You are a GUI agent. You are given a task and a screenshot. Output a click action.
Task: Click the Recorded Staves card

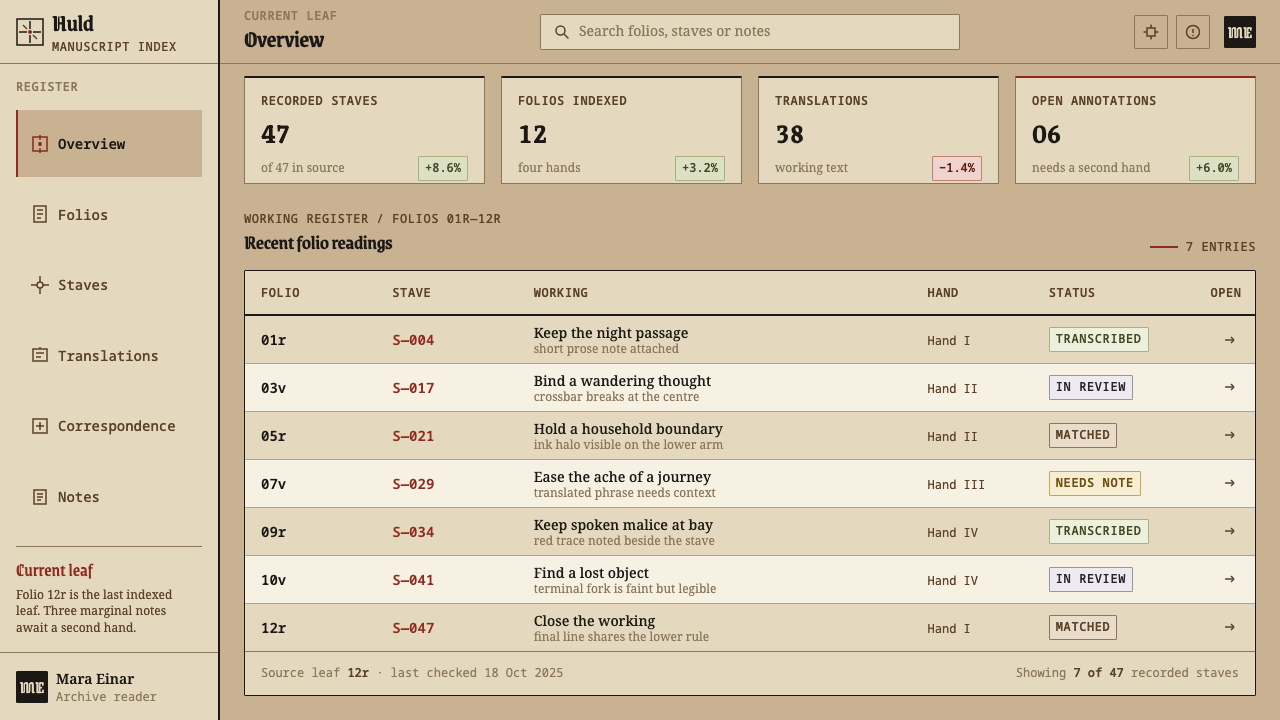coord(364,130)
